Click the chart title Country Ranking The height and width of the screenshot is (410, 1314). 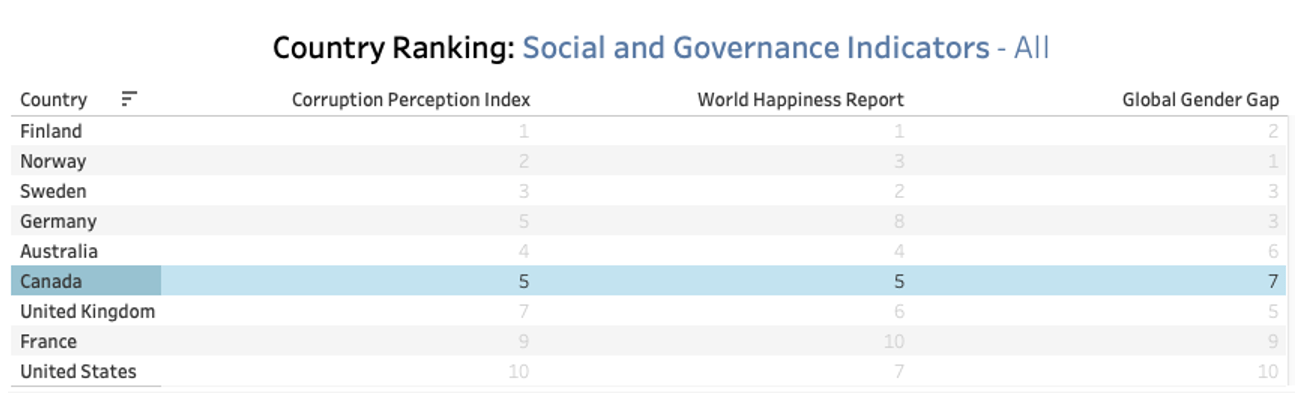click(x=394, y=48)
